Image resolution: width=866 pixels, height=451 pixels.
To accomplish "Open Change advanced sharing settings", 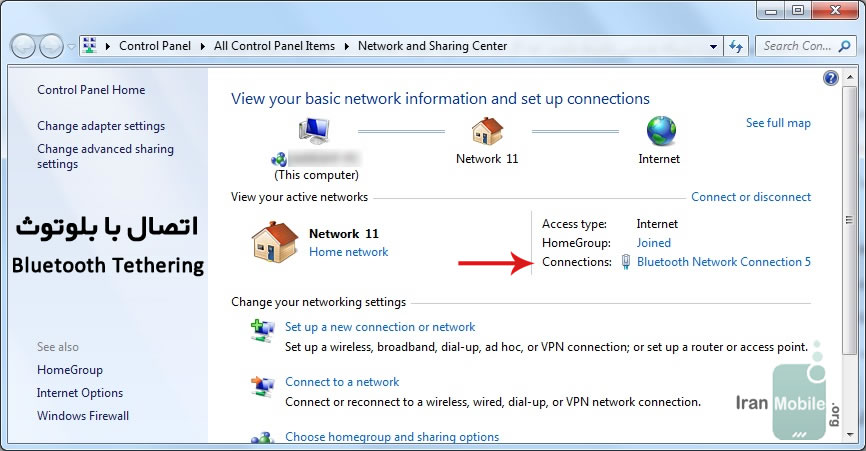I will [105, 156].
